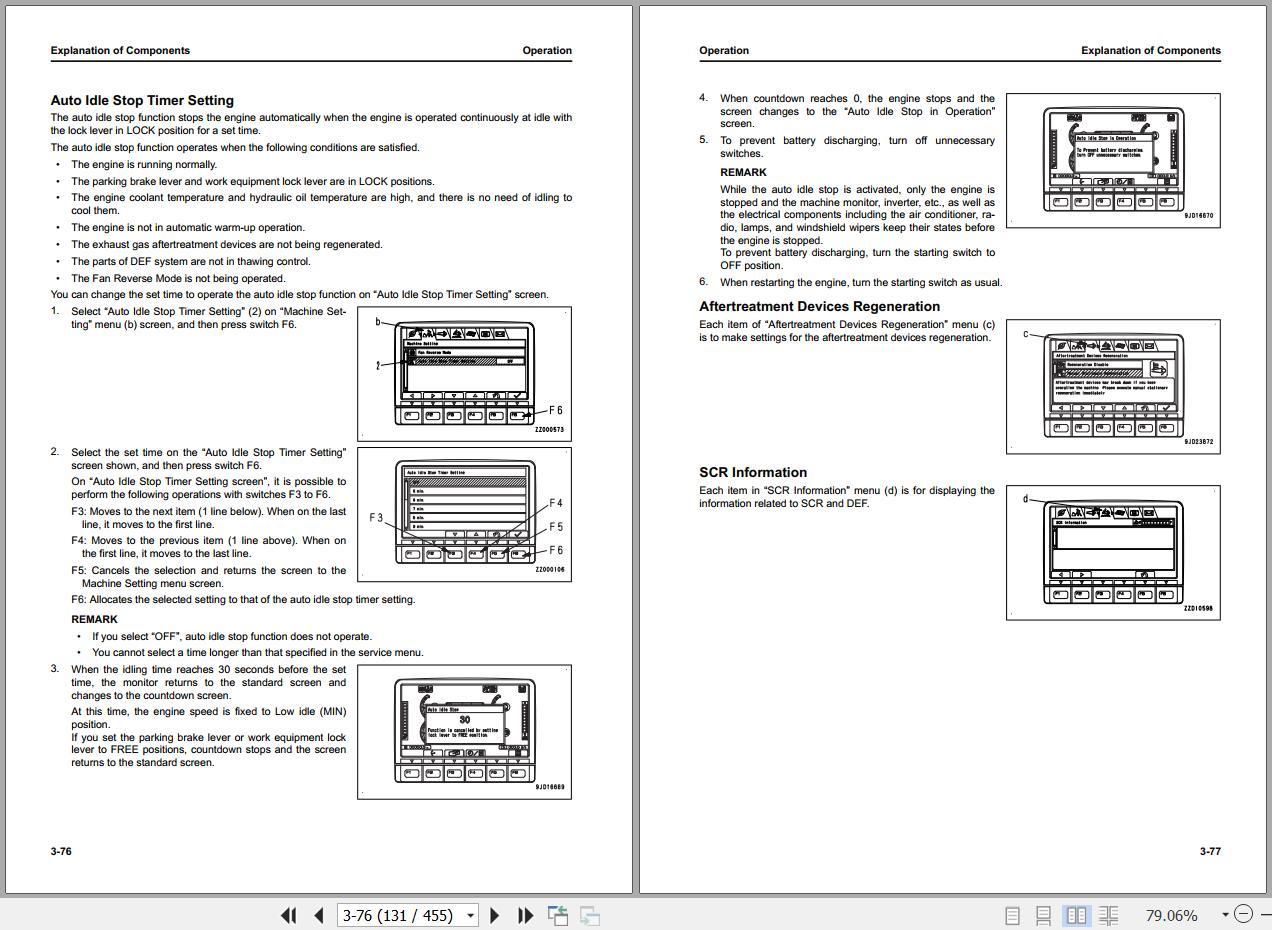Click the page number 3-76 footer
The width and height of the screenshot is (1272, 930).
point(61,851)
